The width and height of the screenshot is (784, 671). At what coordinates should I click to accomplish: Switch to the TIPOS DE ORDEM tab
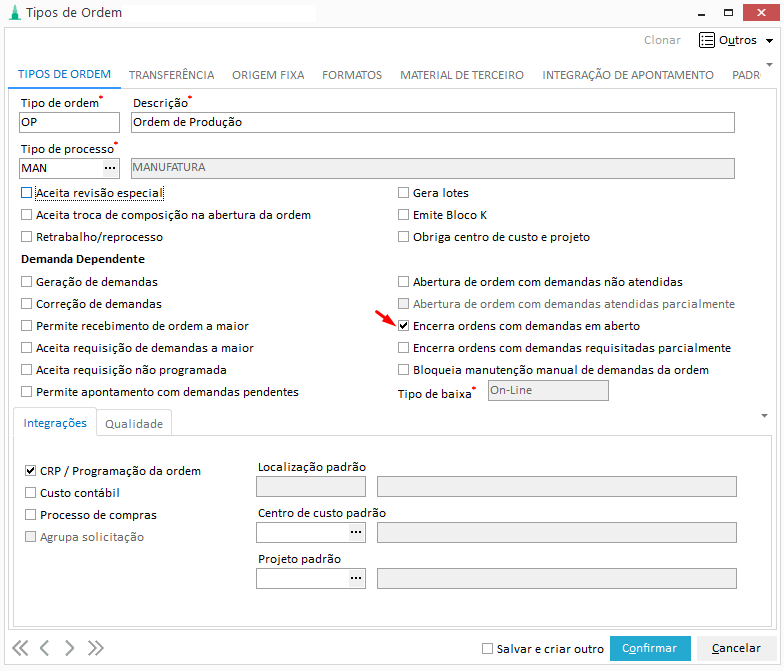(x=64, y=74)
